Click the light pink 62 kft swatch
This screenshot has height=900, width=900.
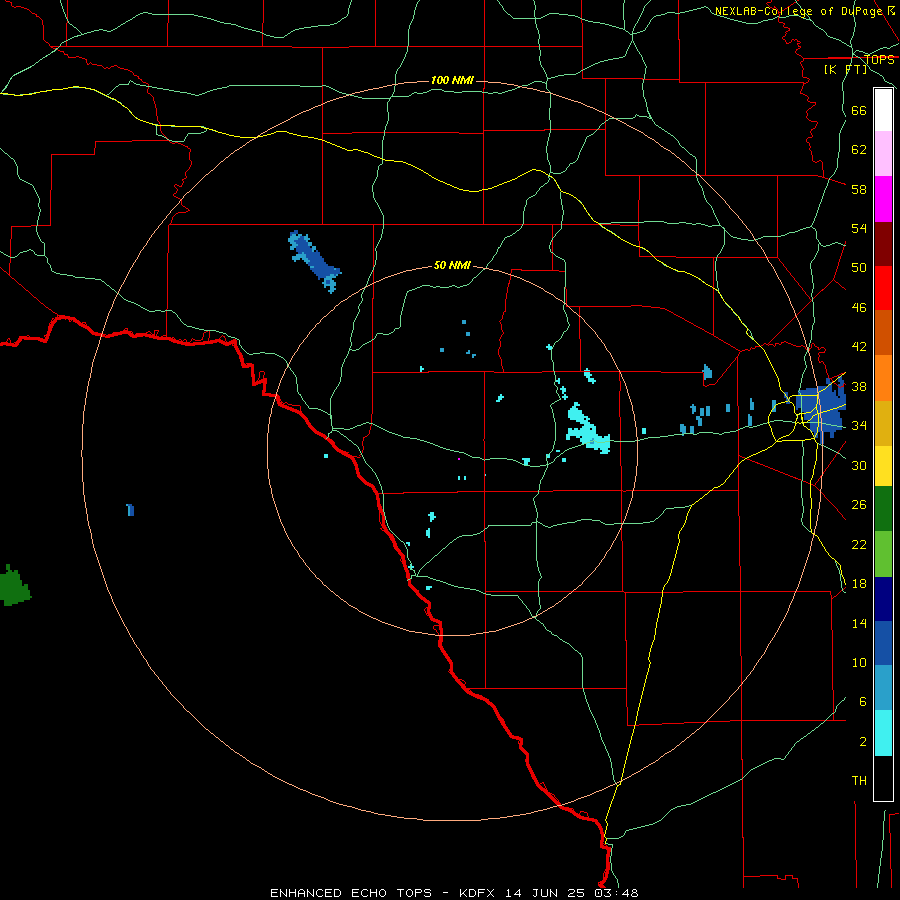click(x=883, y=154)
